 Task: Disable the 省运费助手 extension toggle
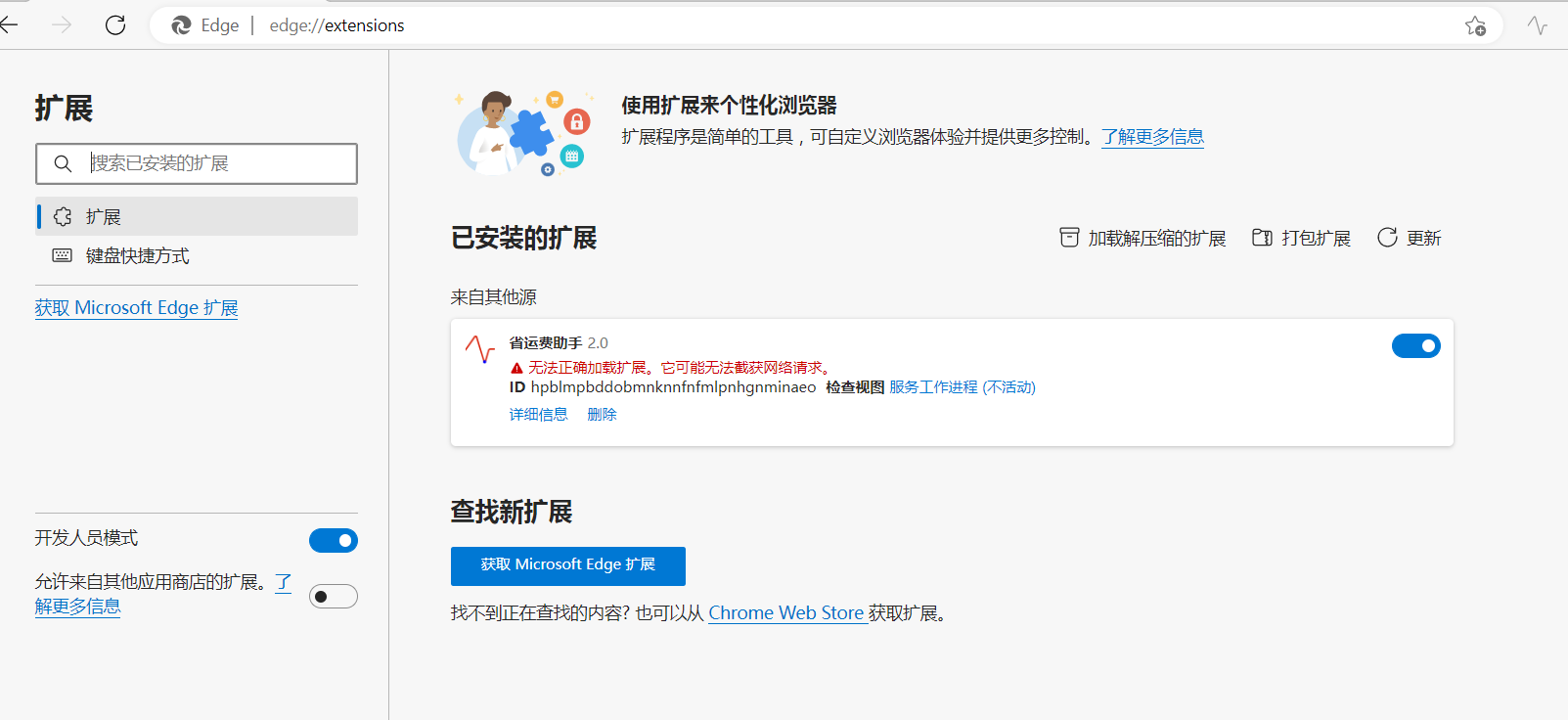coord(1415,345)
